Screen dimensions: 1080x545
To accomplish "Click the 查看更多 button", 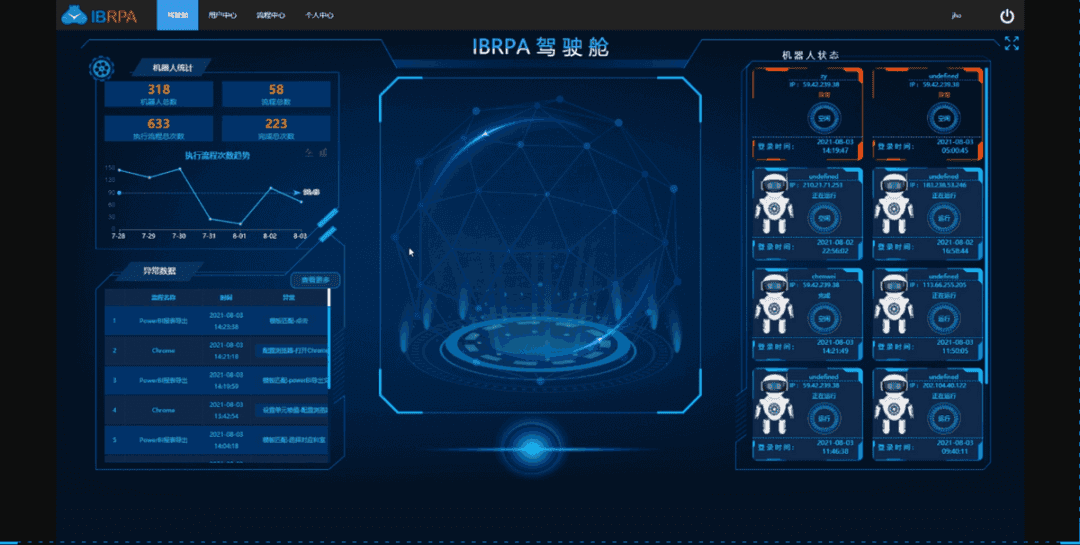I will (x=315, y=280).
